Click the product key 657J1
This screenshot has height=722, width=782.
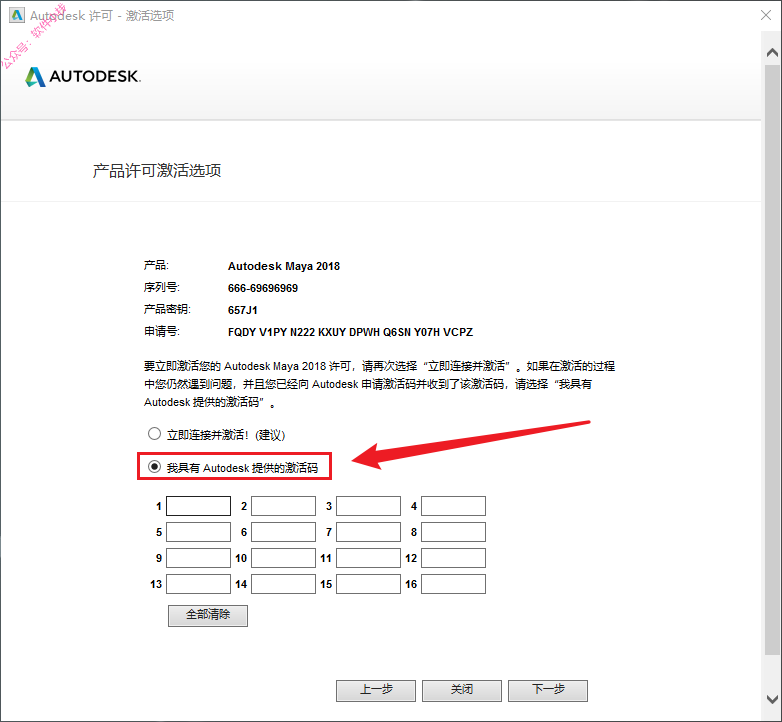point(243,310)
